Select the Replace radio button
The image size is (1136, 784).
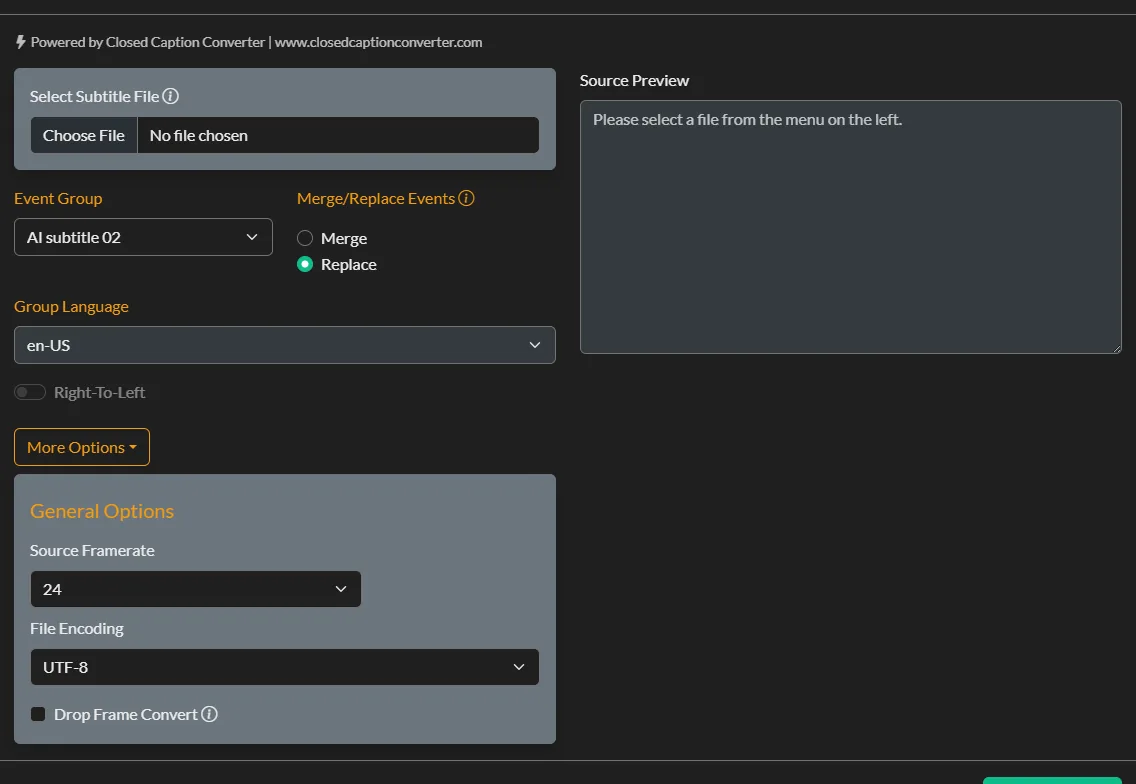pos(305,264)
